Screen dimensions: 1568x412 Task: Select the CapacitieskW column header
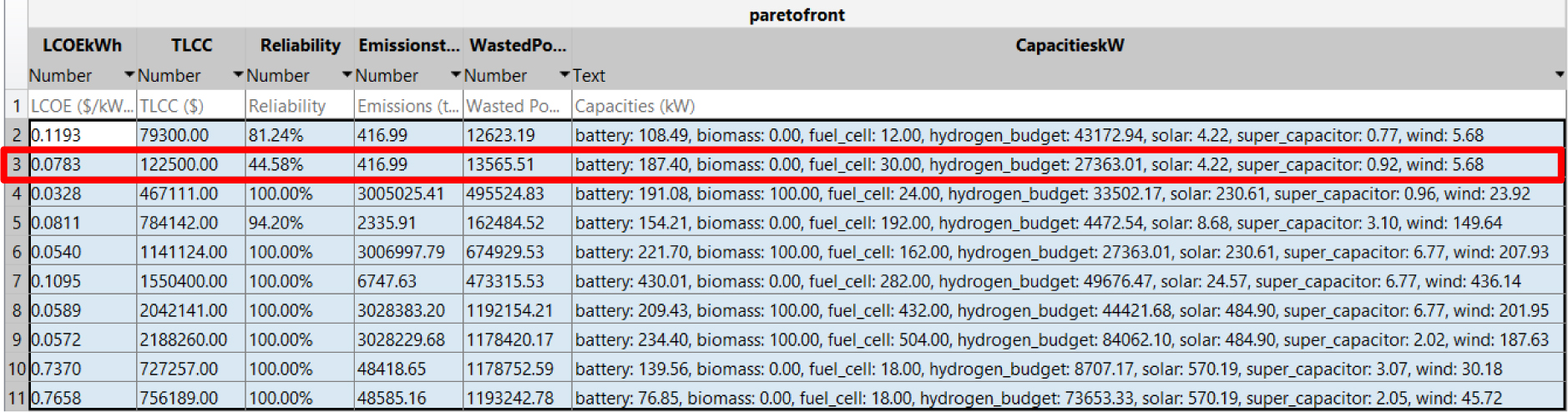(1069, 45)
